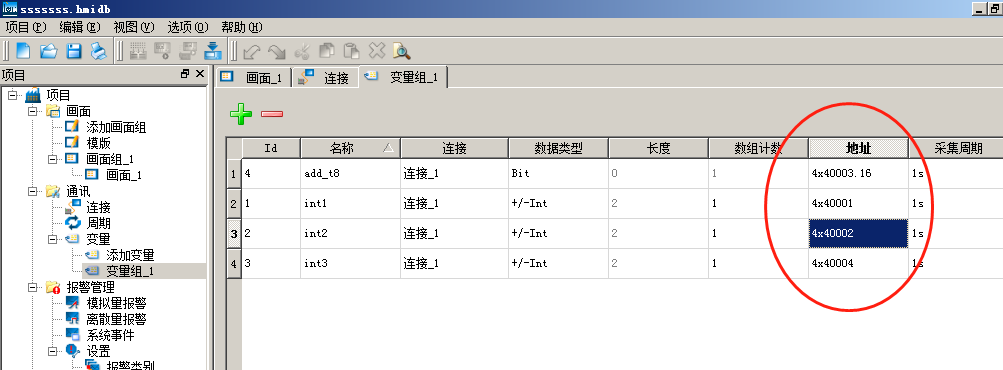1003x370 pixels.
Task: Collapse the 报警管理 tree node
Action: 33,287
